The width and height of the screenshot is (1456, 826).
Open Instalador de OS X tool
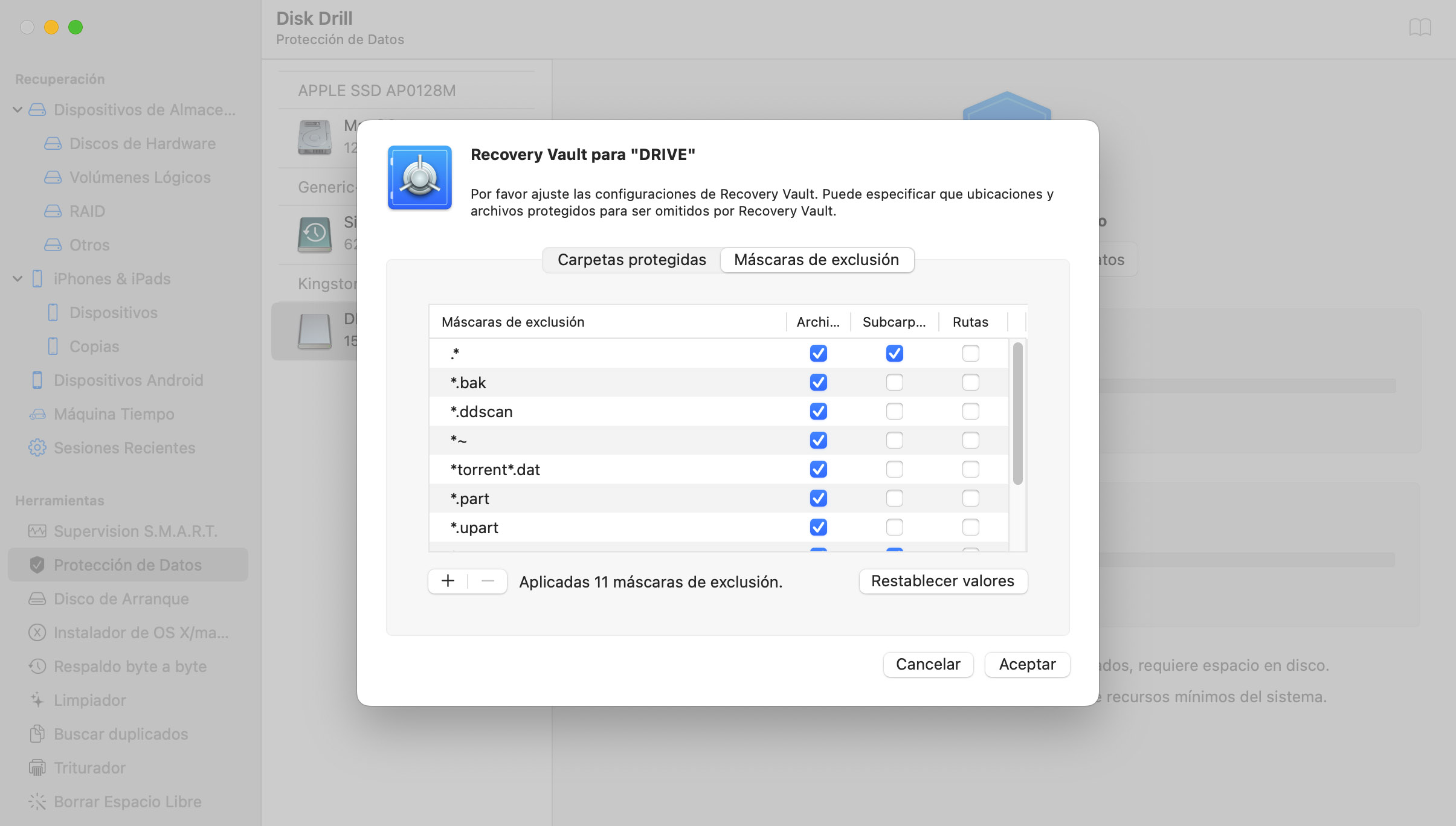(140, 632)
